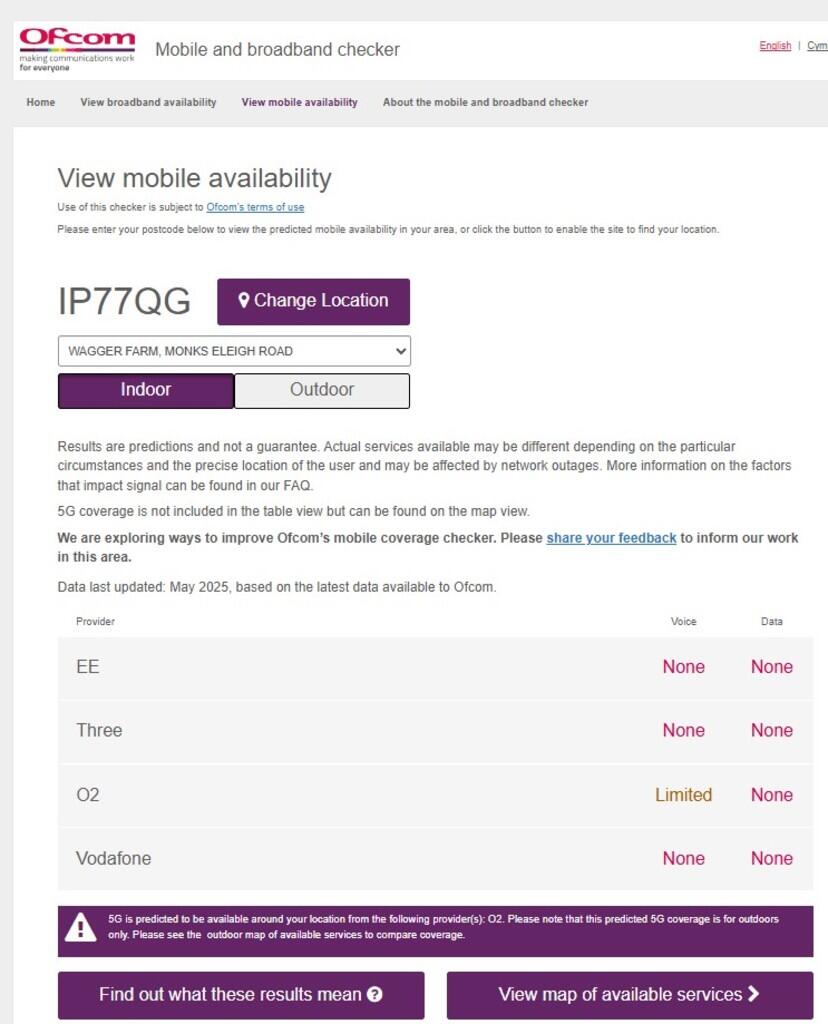Click the 5G warning triangle icon
The width and height of the screenshot is (828, 1024).
81,928
